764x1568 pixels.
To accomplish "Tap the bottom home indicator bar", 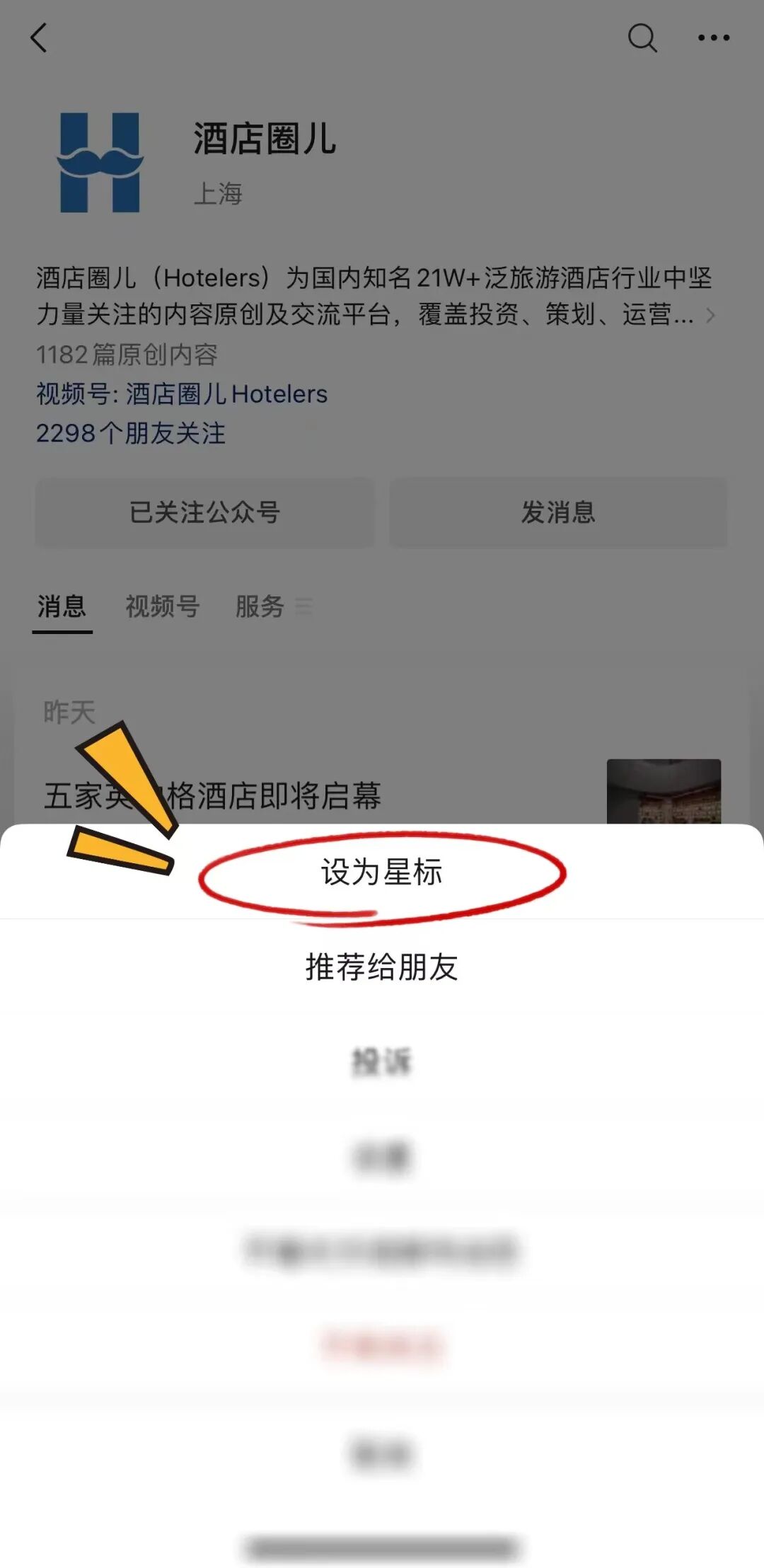I will 382,1547.
